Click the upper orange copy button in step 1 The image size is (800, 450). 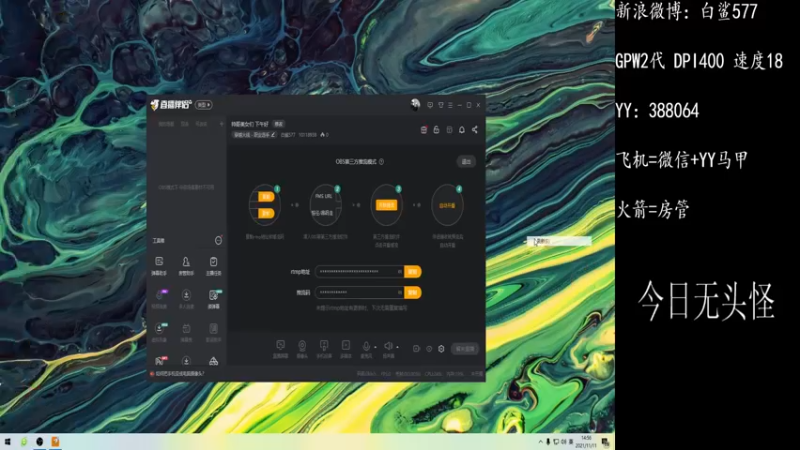point(266,196)
